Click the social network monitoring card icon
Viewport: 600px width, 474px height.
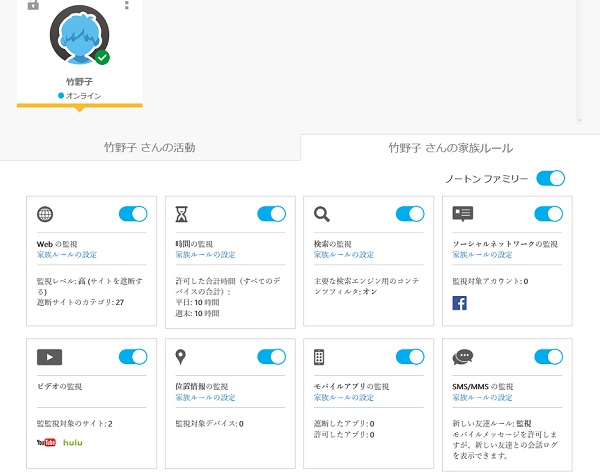coord(463,214)
